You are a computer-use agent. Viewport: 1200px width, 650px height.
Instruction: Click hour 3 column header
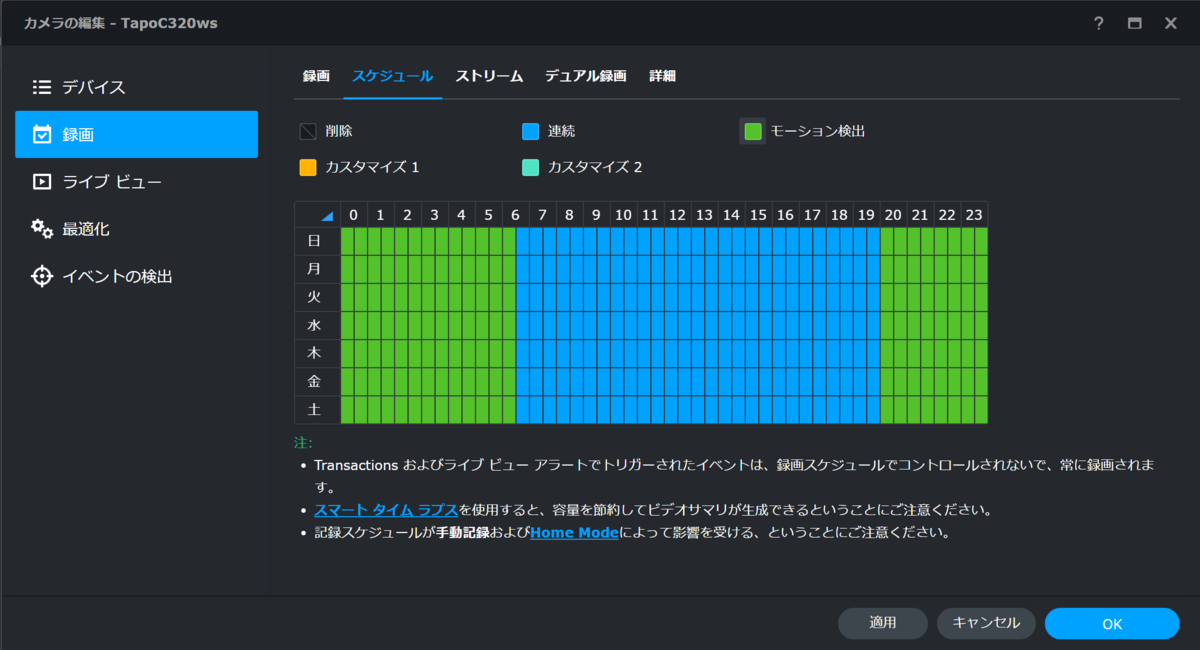434,215
